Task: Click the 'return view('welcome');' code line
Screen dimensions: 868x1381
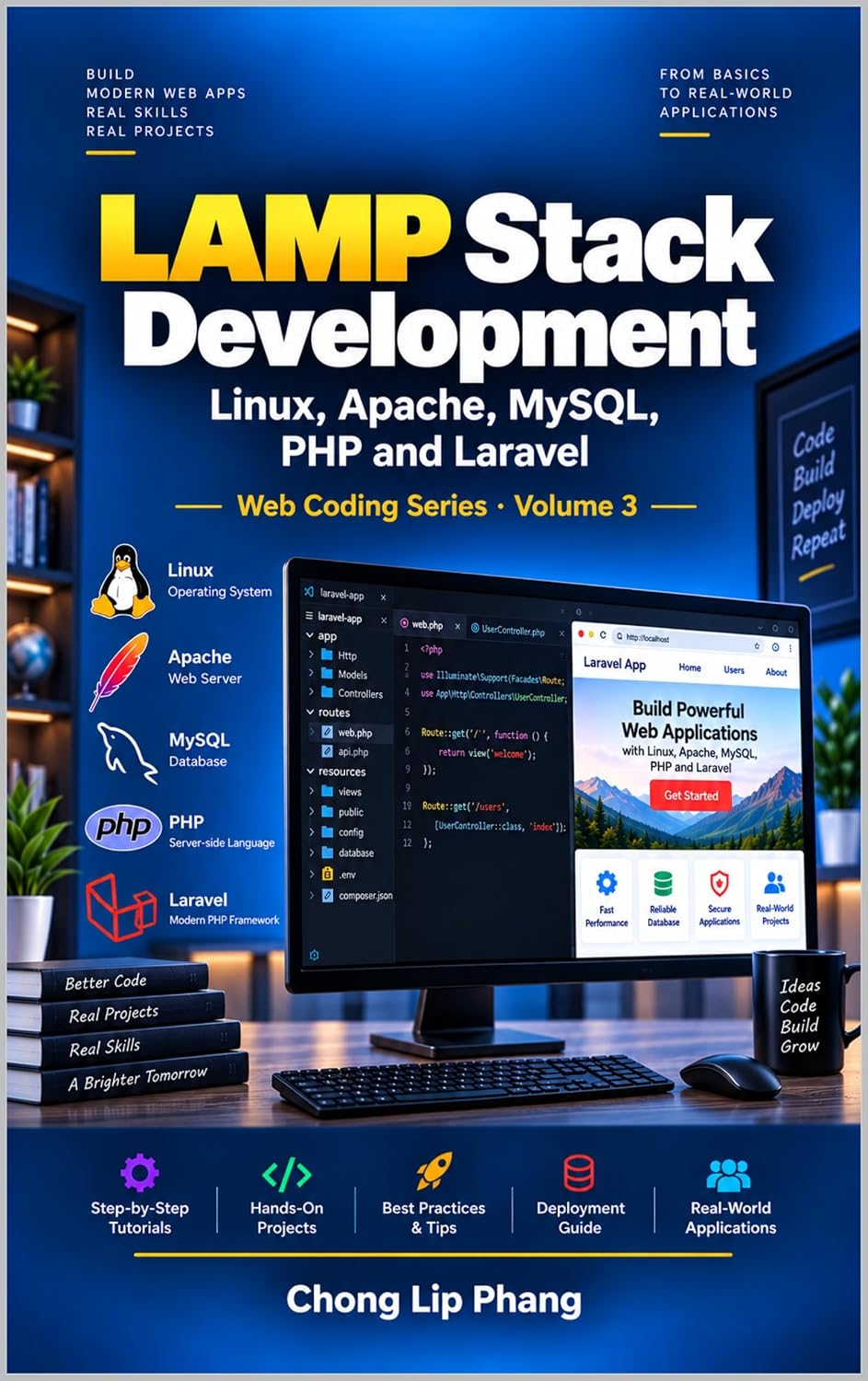Action: [486, 753]
